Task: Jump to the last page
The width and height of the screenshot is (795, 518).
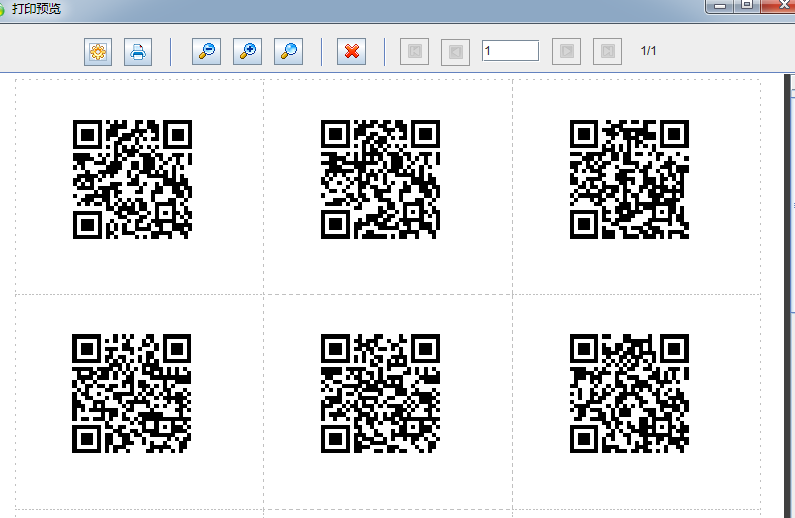Action: pos(607,51)
